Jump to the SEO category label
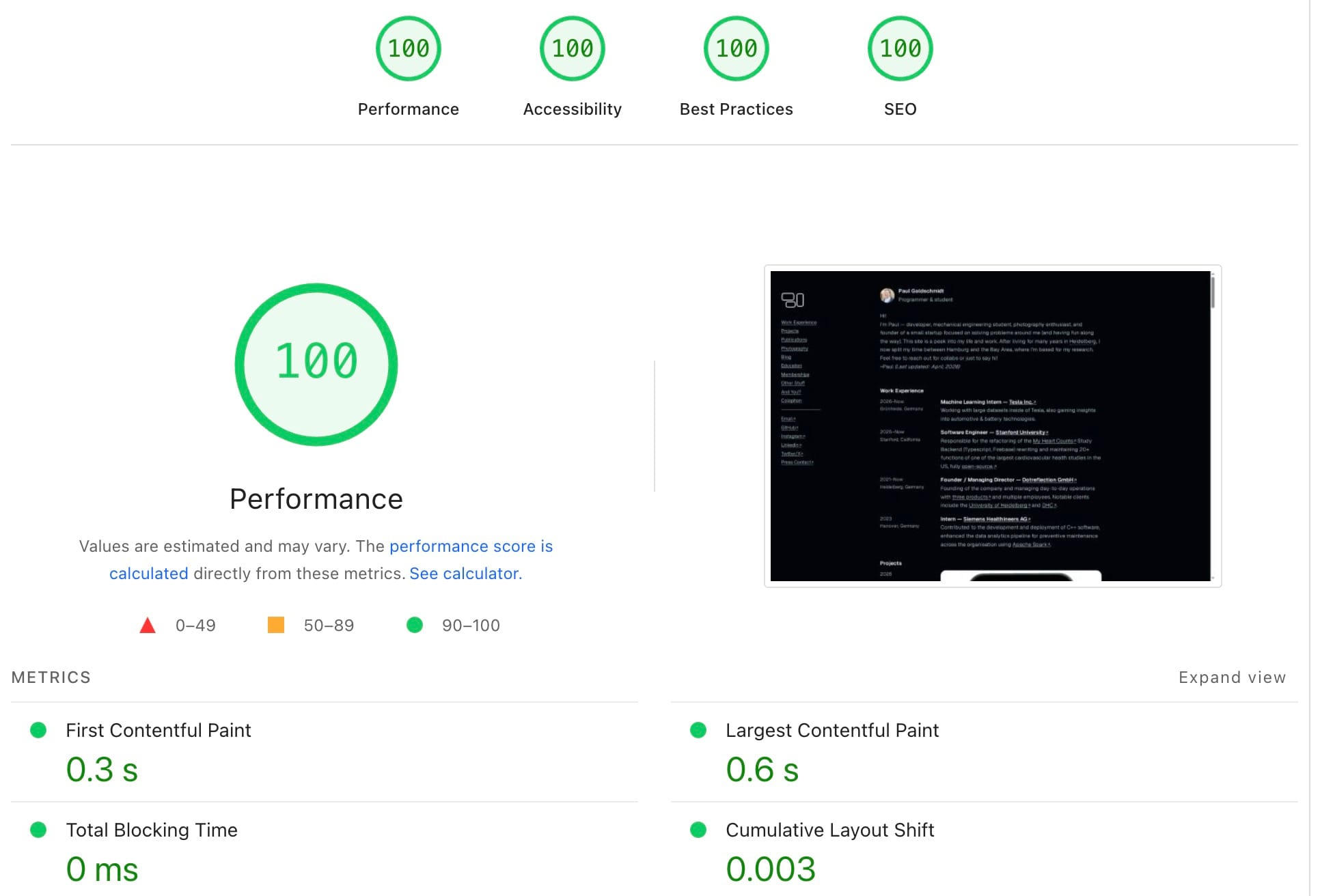 click(900, 109)
